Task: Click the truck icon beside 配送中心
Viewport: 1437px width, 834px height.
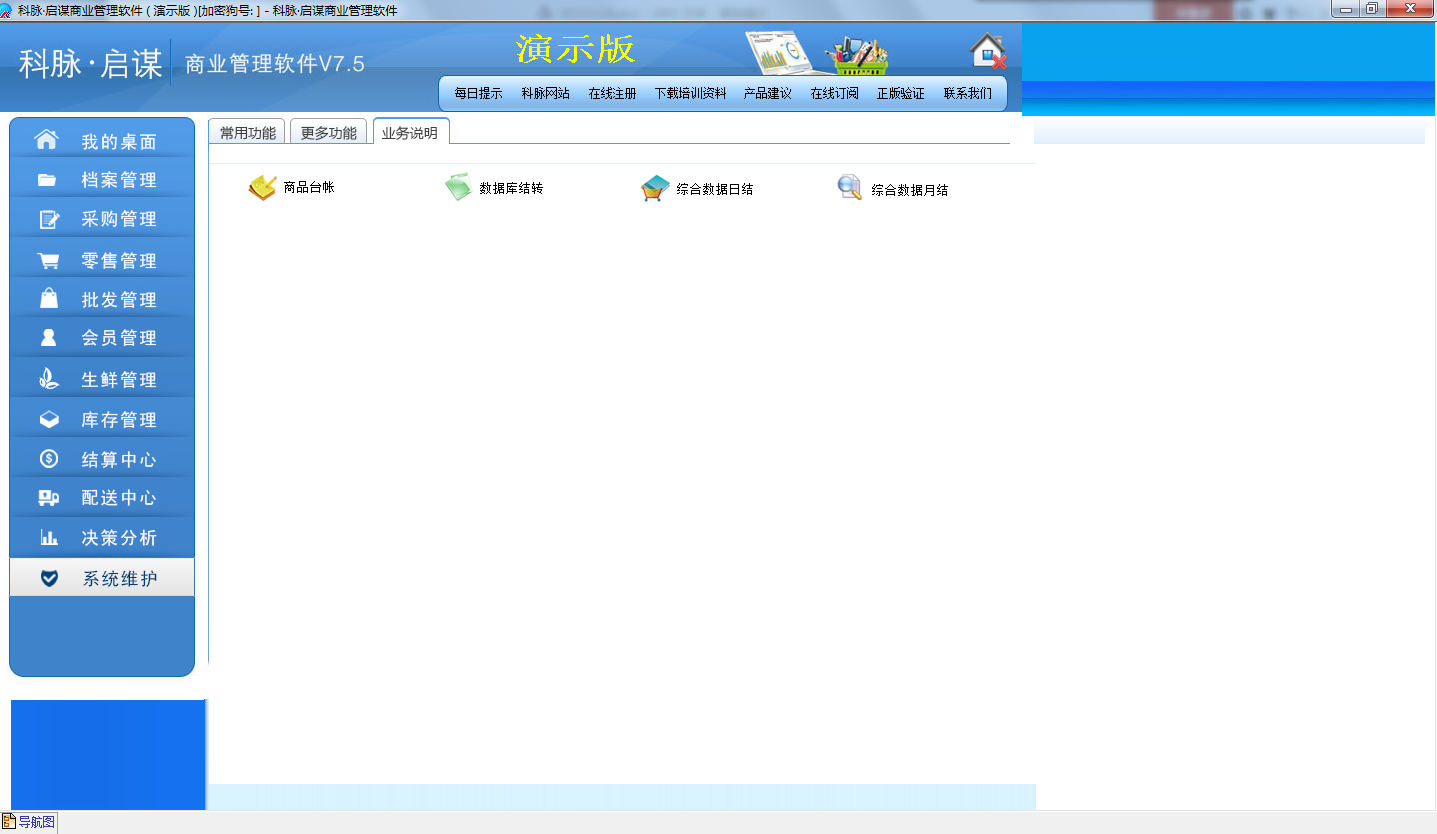Action: pos(48,498)
